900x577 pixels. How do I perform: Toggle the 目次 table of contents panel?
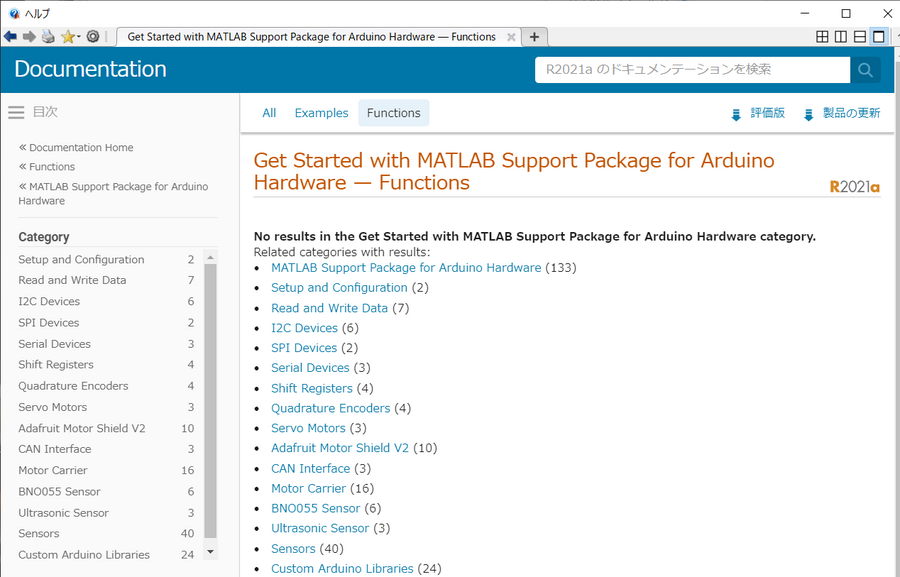16,112
